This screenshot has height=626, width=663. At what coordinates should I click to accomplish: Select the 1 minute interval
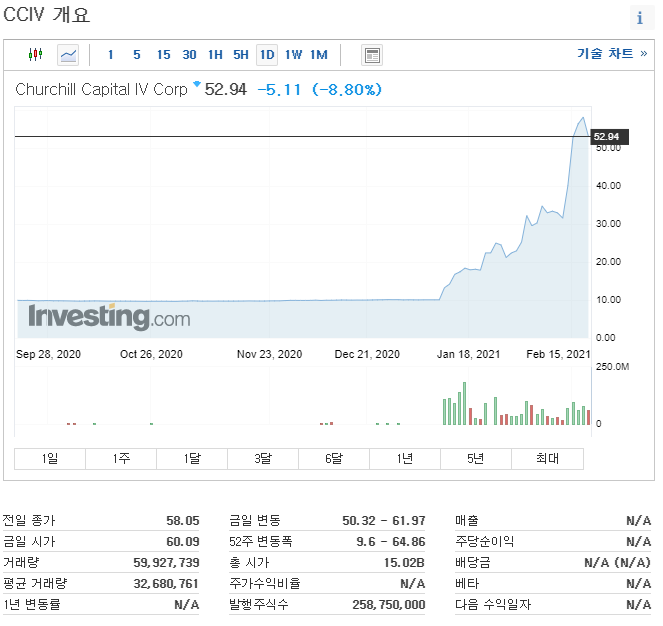tap(110, 55)
